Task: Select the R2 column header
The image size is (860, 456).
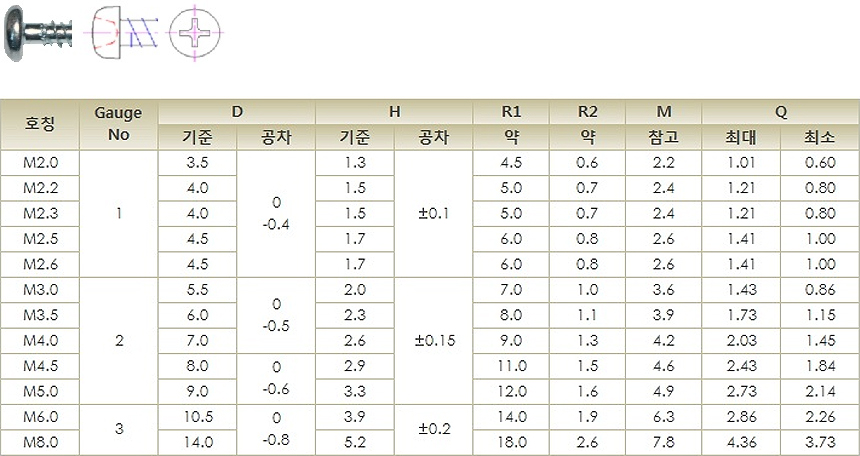Action: pyautogui.click(x=587, y=112)
